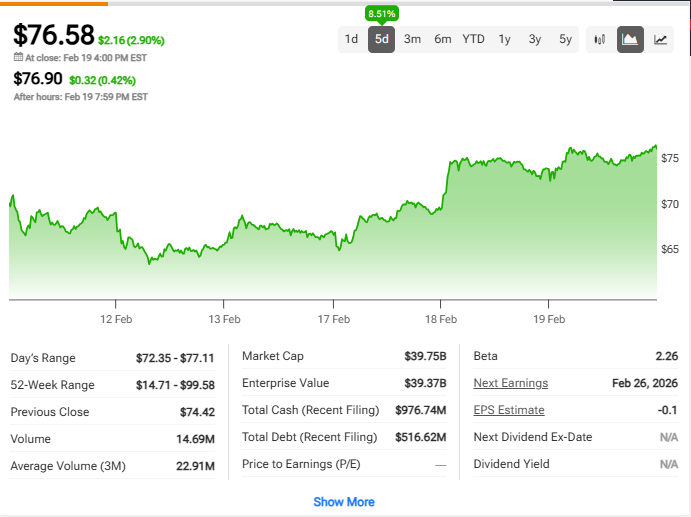Select the 3m time range

[412, 39]
